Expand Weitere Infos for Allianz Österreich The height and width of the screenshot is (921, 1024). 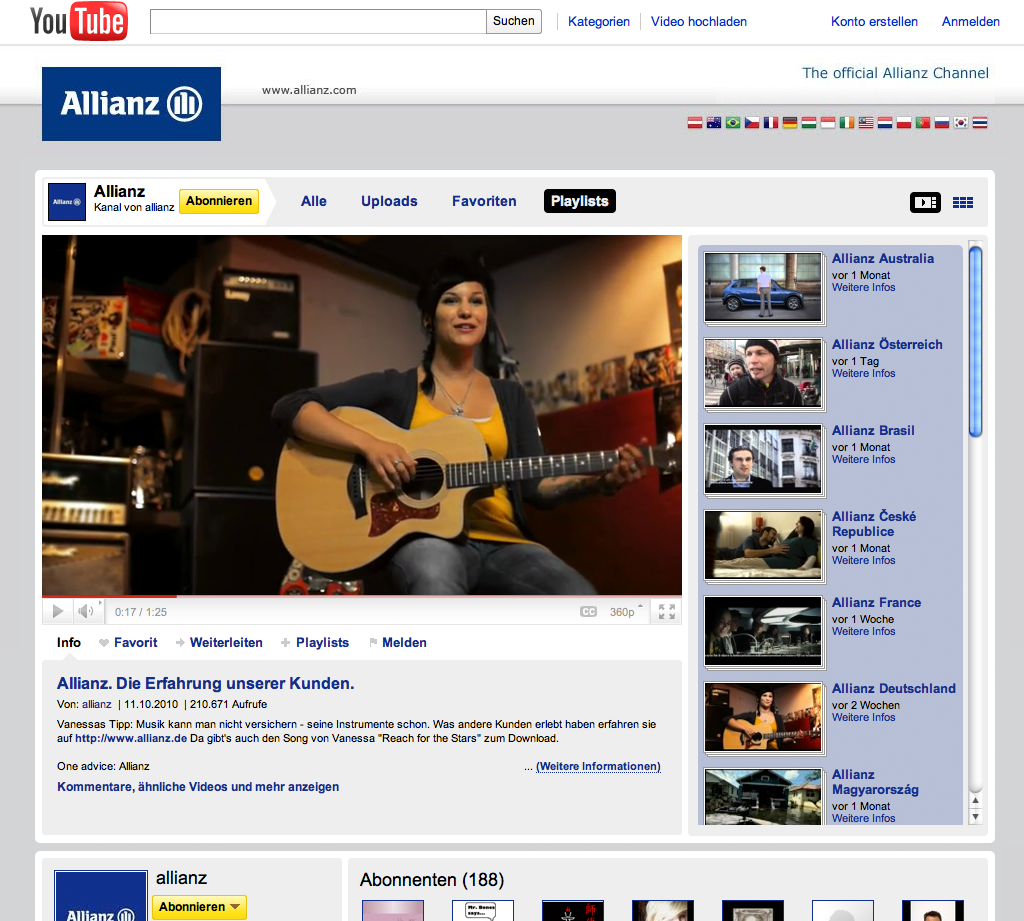coord(863,374)
